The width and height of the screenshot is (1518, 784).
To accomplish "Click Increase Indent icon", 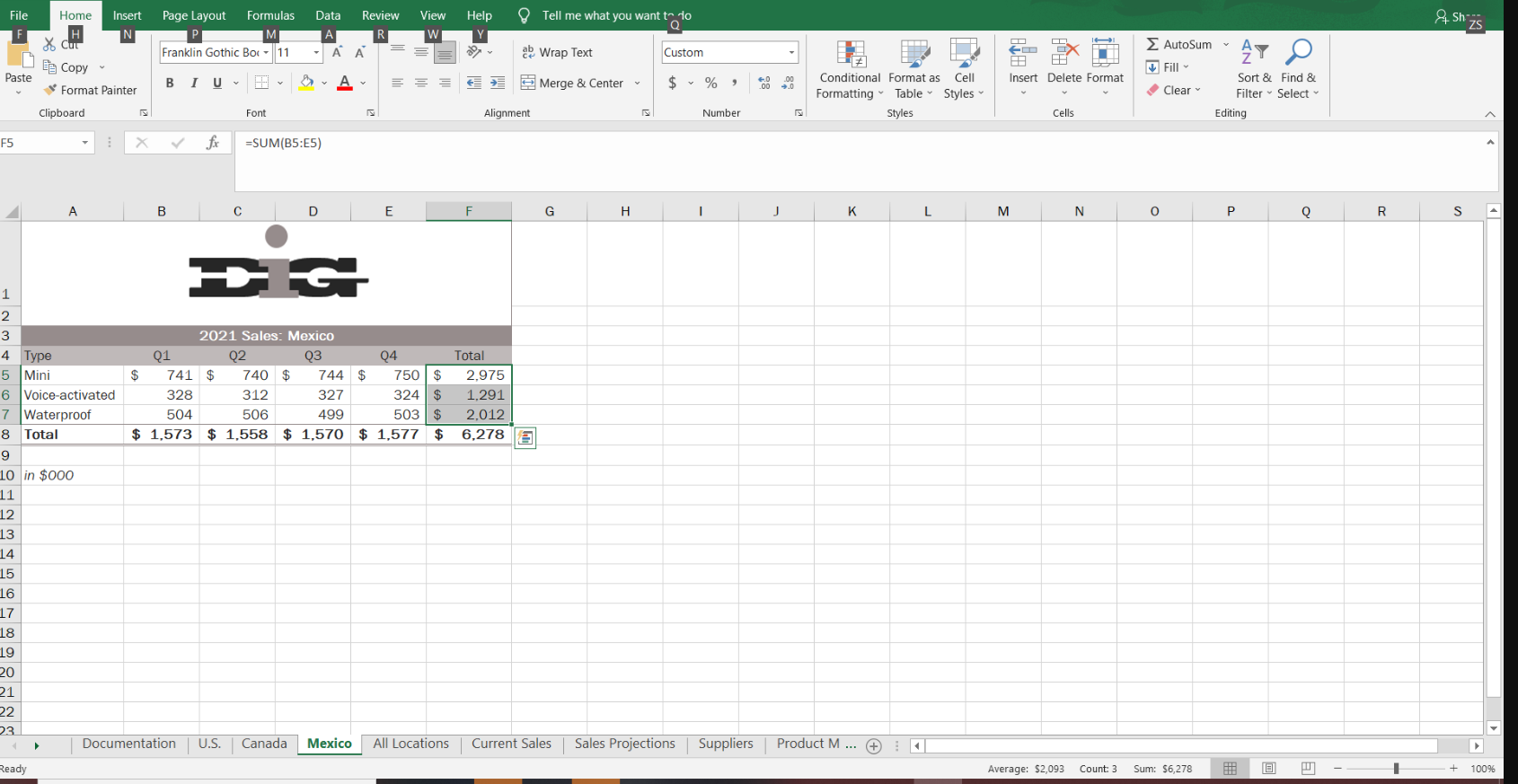I will tap(498, 83).
